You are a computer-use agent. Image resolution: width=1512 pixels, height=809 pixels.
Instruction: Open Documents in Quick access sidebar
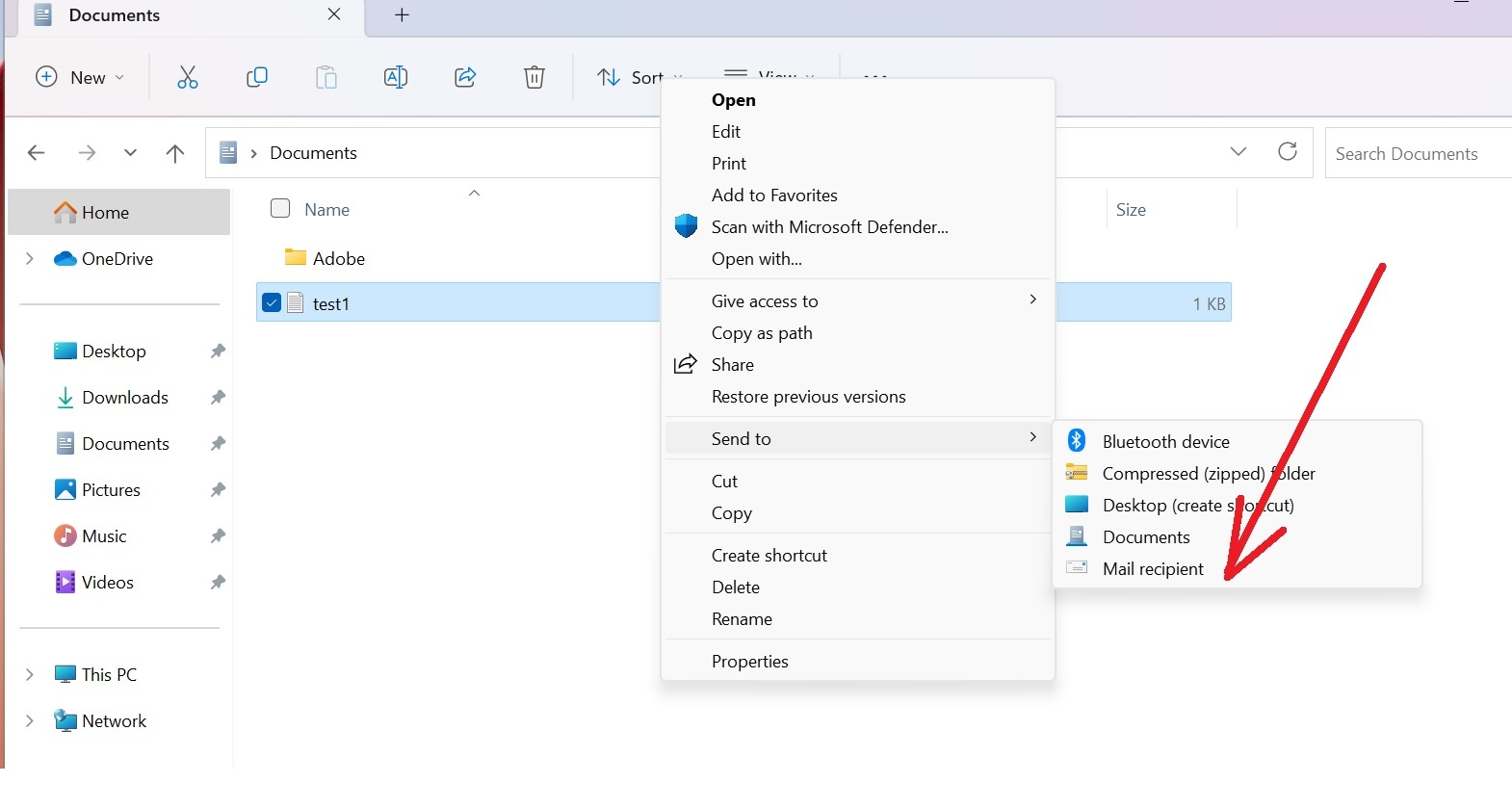click(125, 443)
